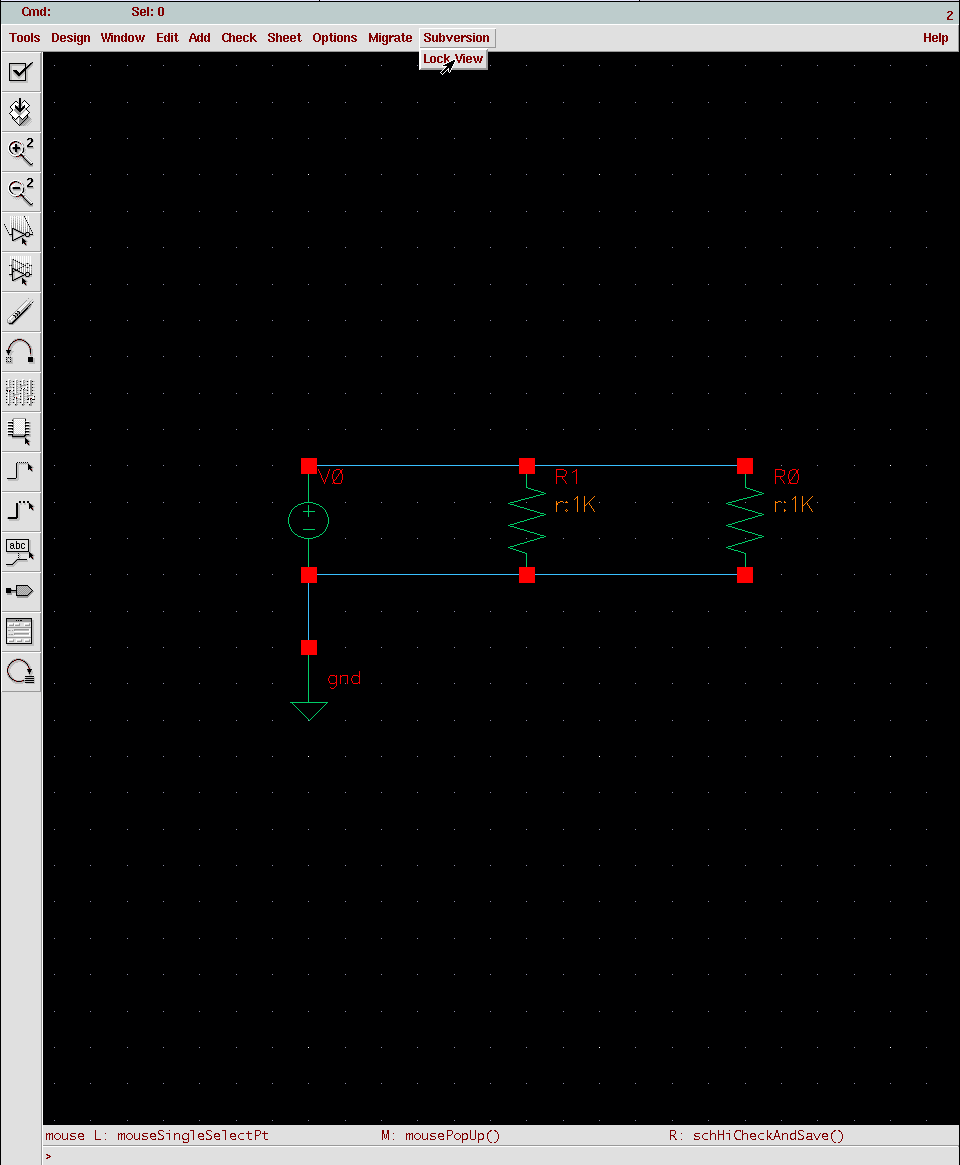Screen dimensions: 960x1165
Task: Click the V0 instance label
Action: 331,477
